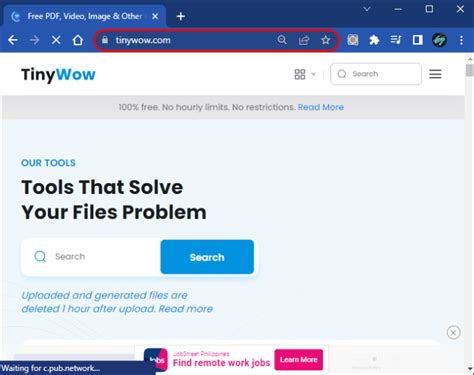The width and height of the screenshot is (474, 375).
Task: Go back using the browser back arrow
Action: [13, 40]
